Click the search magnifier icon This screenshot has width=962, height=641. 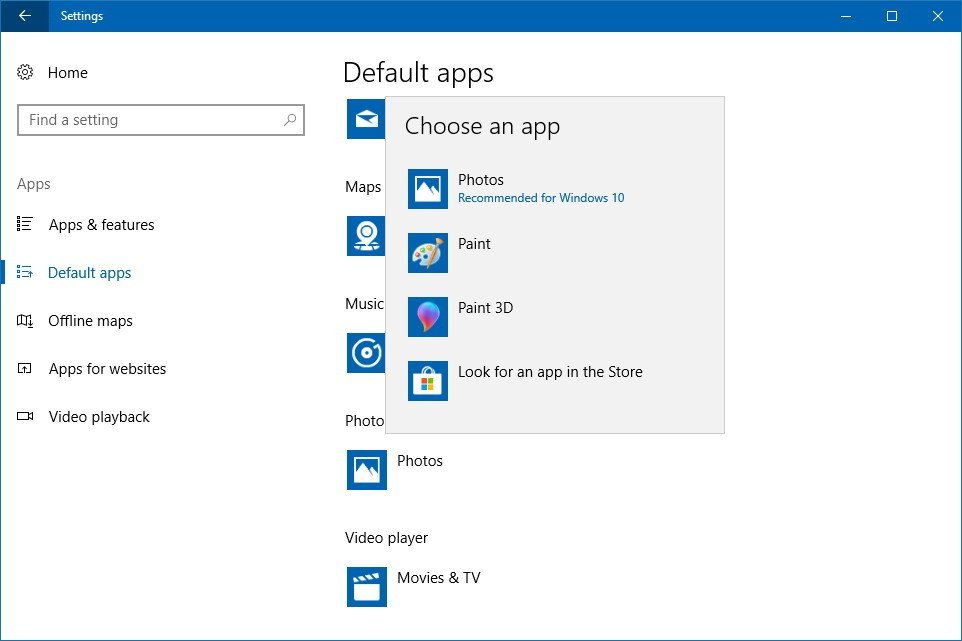click(x=290, y=120)
